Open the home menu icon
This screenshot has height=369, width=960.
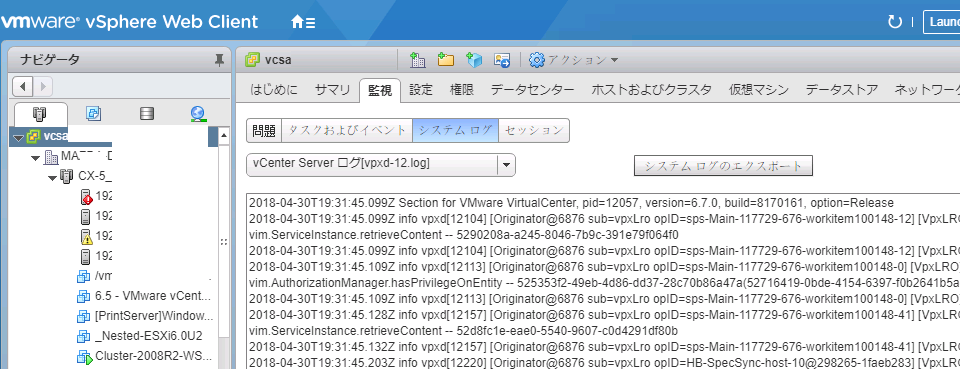[x=304, y=23]
